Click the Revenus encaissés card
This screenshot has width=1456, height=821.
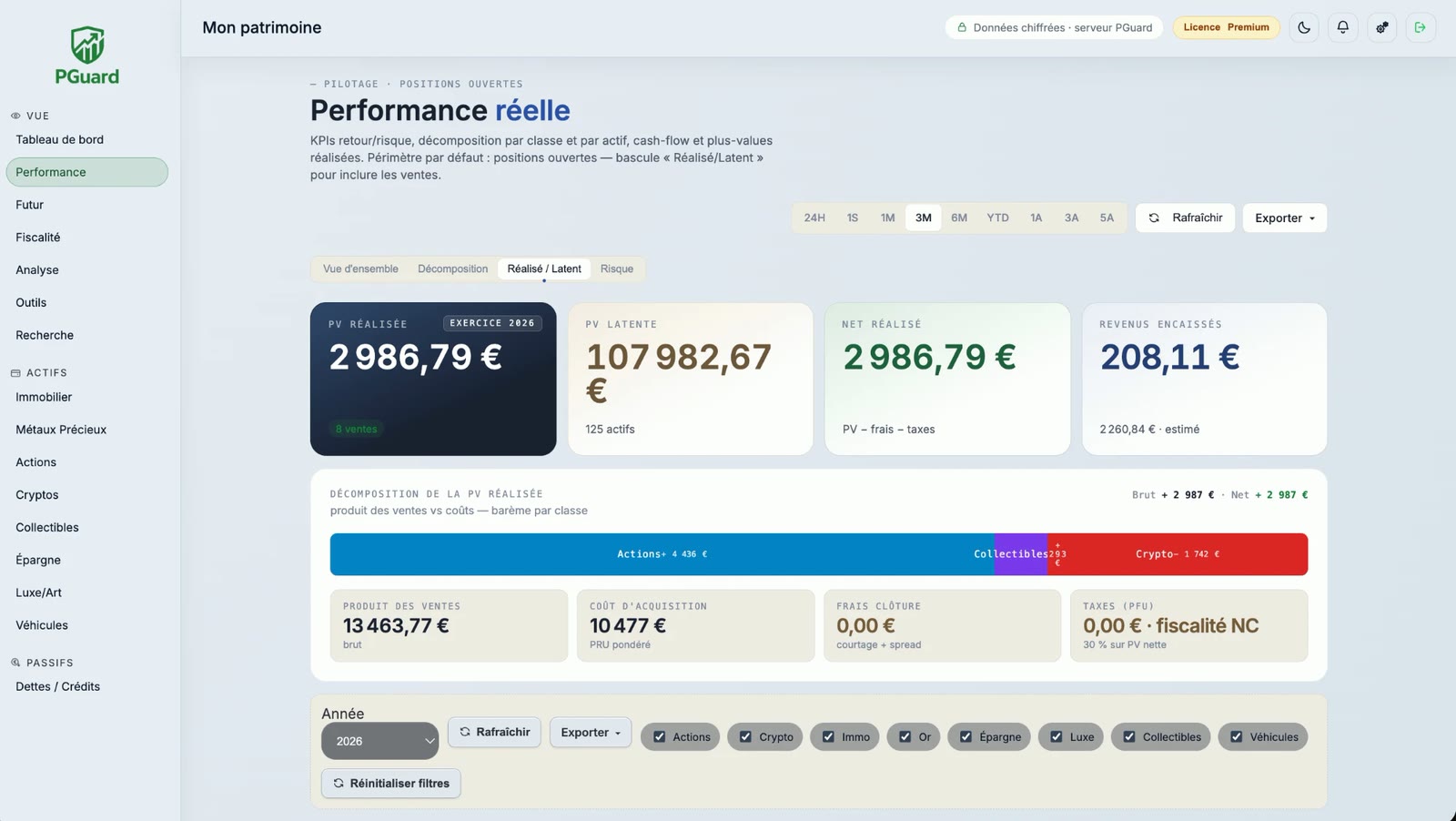(1204, 379)
